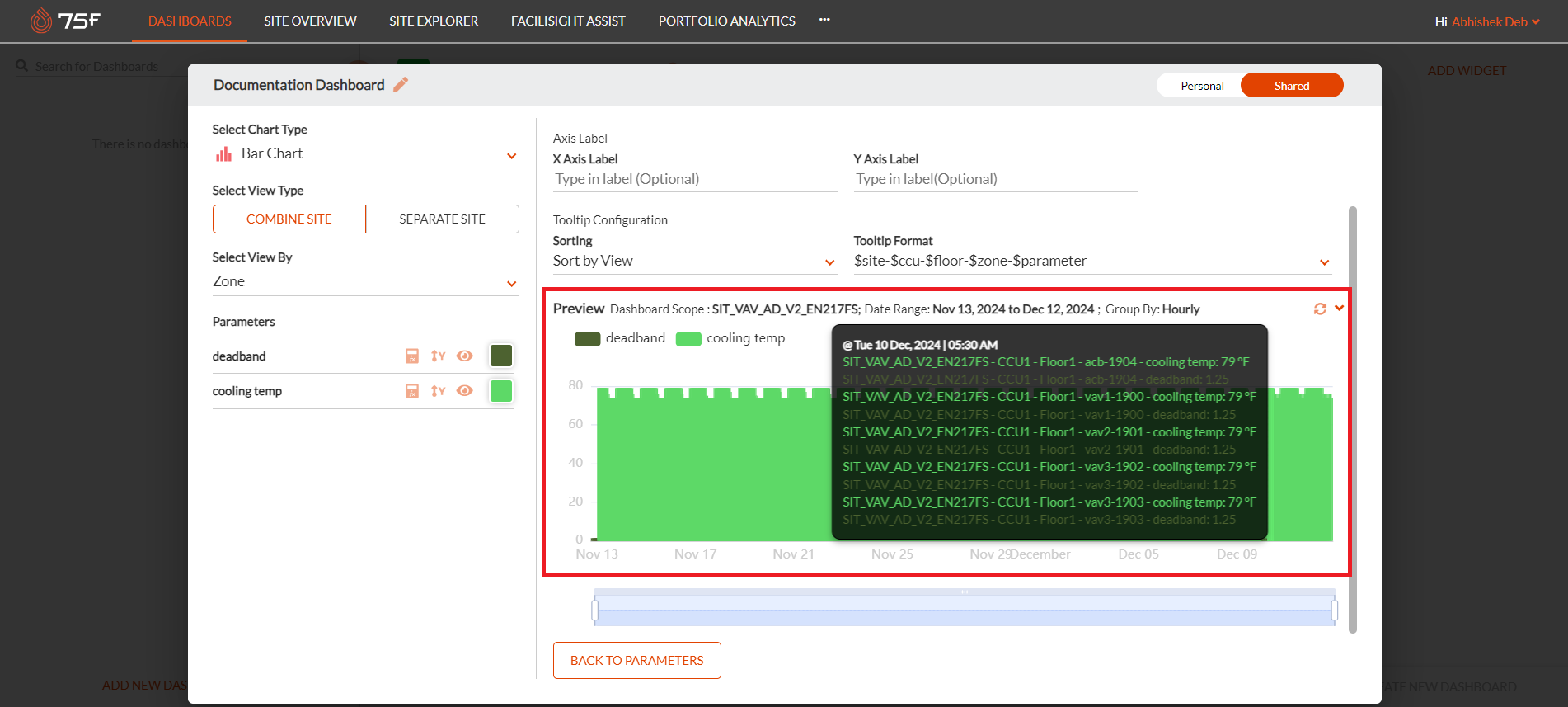Click the cooling temp parameter name
The image size is (1568, 707).
(247, 391)
